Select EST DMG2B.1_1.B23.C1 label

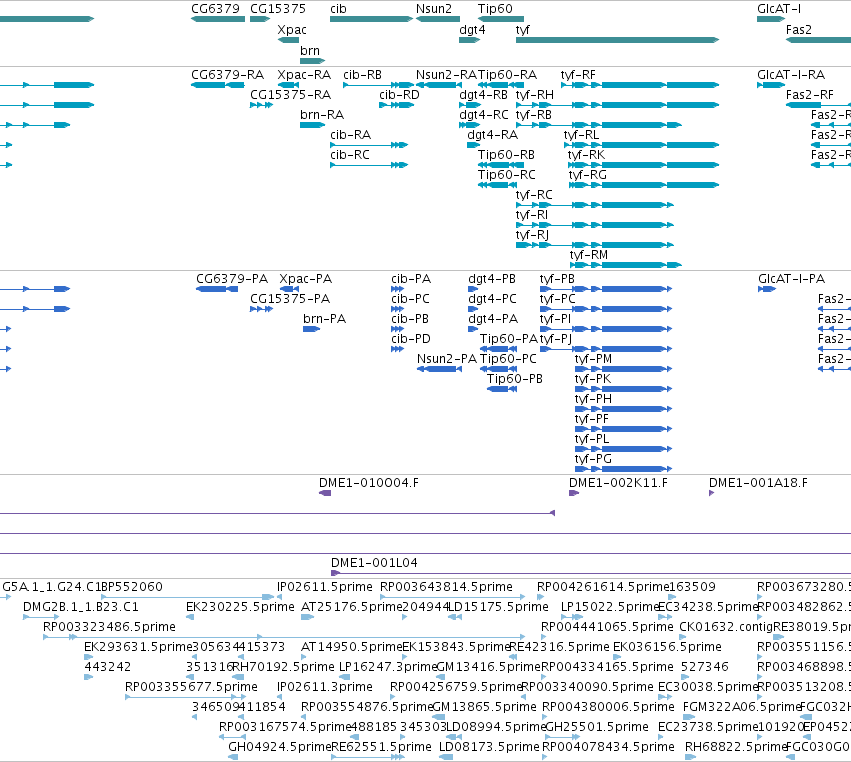pyautogui.click(x=81, y=607)
